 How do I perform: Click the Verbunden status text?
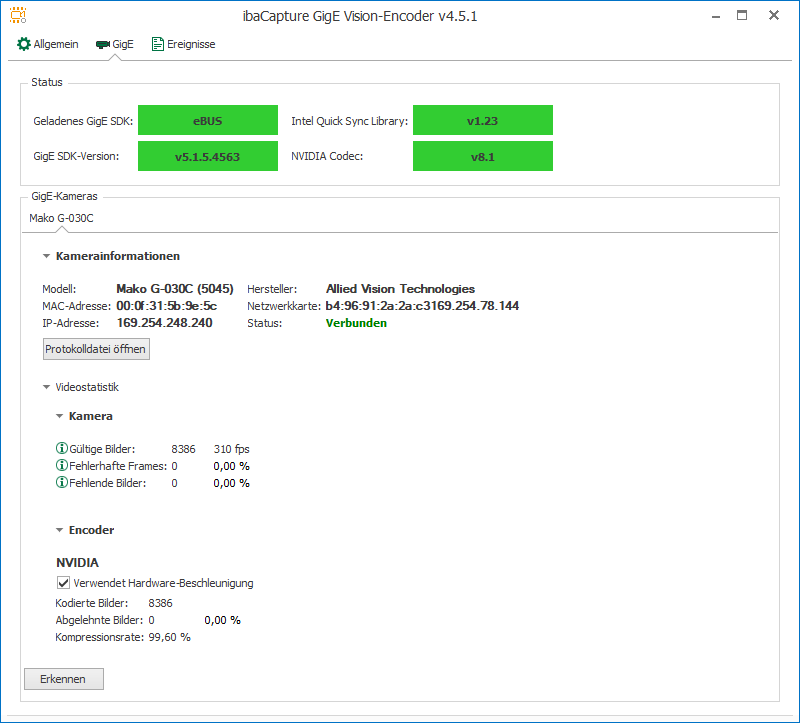356,323
